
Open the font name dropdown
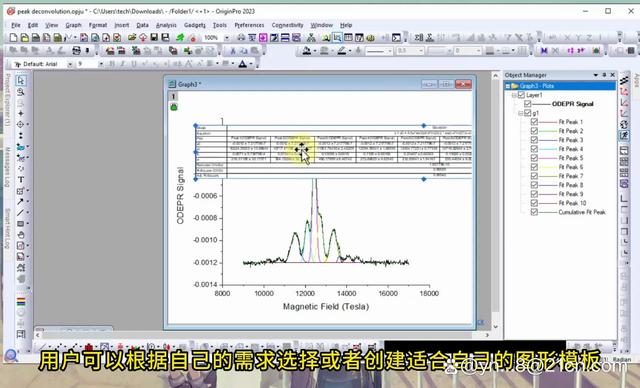[70, 64]
